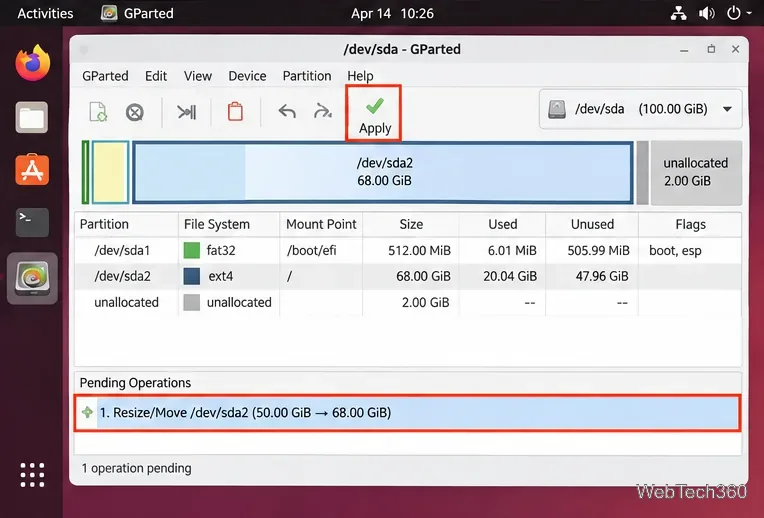Open the Activities overview
The height and width of the screenshot is (518, 764).
(x=45, y=13)
